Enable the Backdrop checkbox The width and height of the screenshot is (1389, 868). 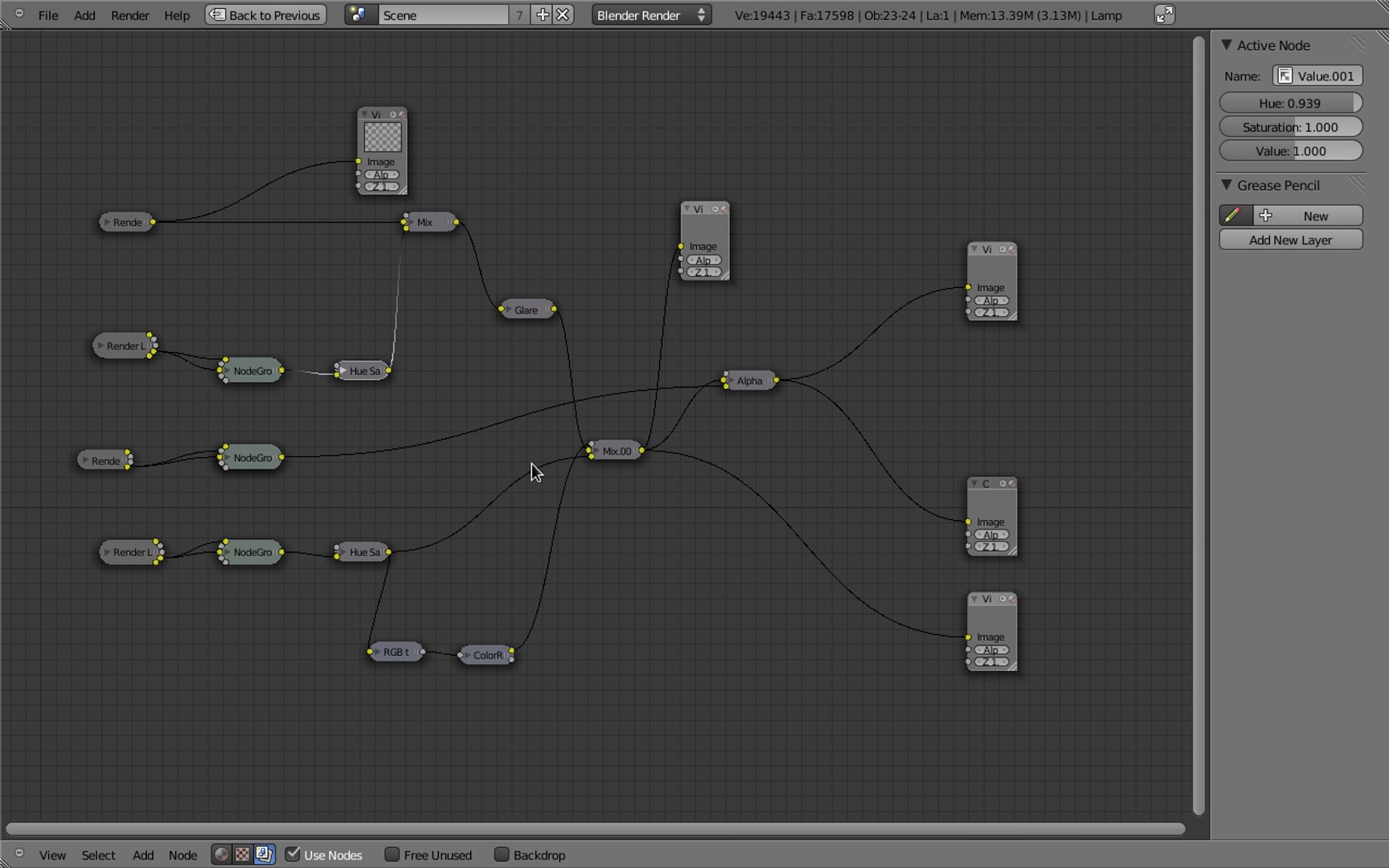point(502,854)
